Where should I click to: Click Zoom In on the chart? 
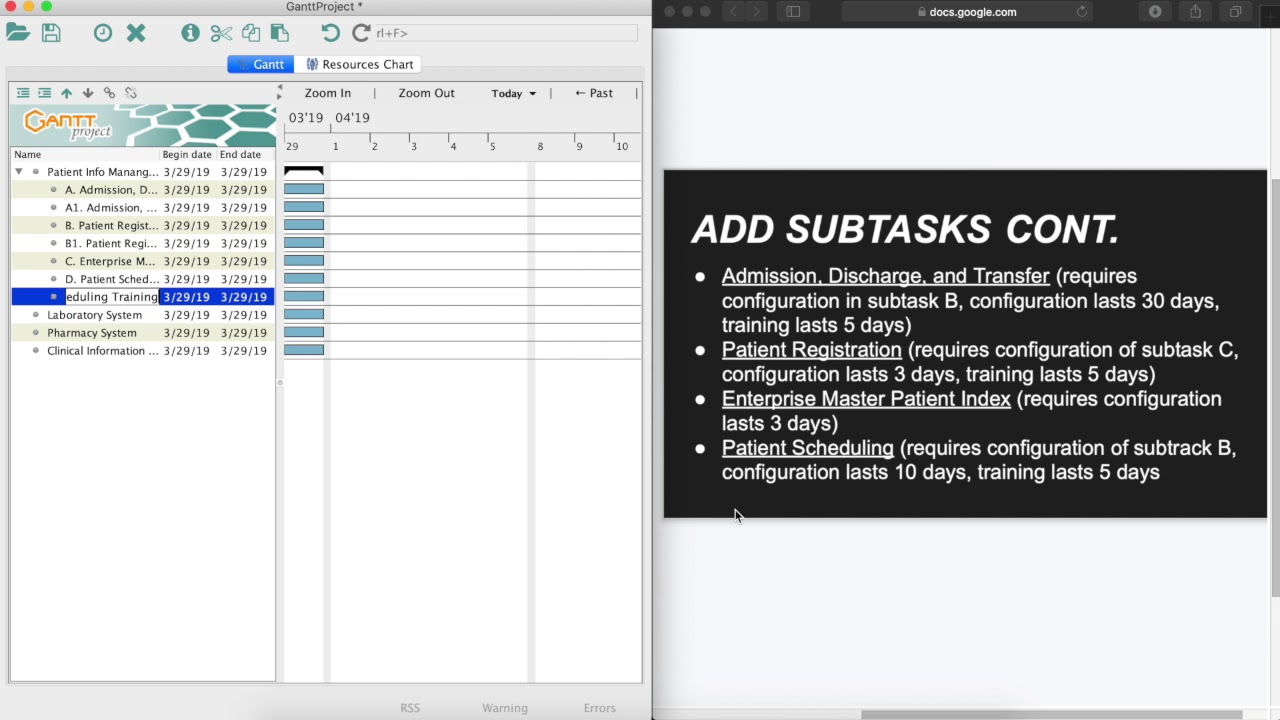click(x=328, y=93)
